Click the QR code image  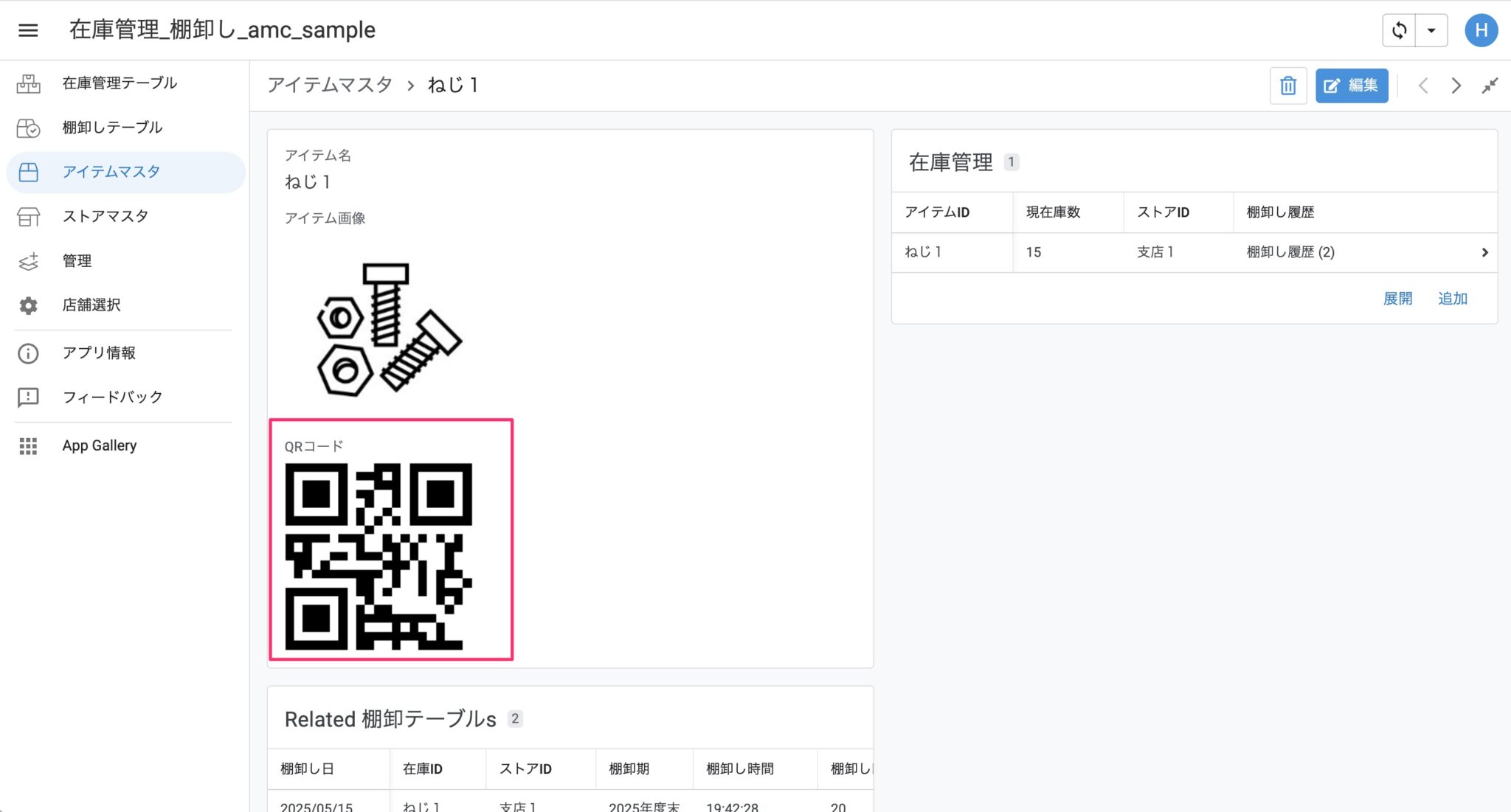click(378, 556)
